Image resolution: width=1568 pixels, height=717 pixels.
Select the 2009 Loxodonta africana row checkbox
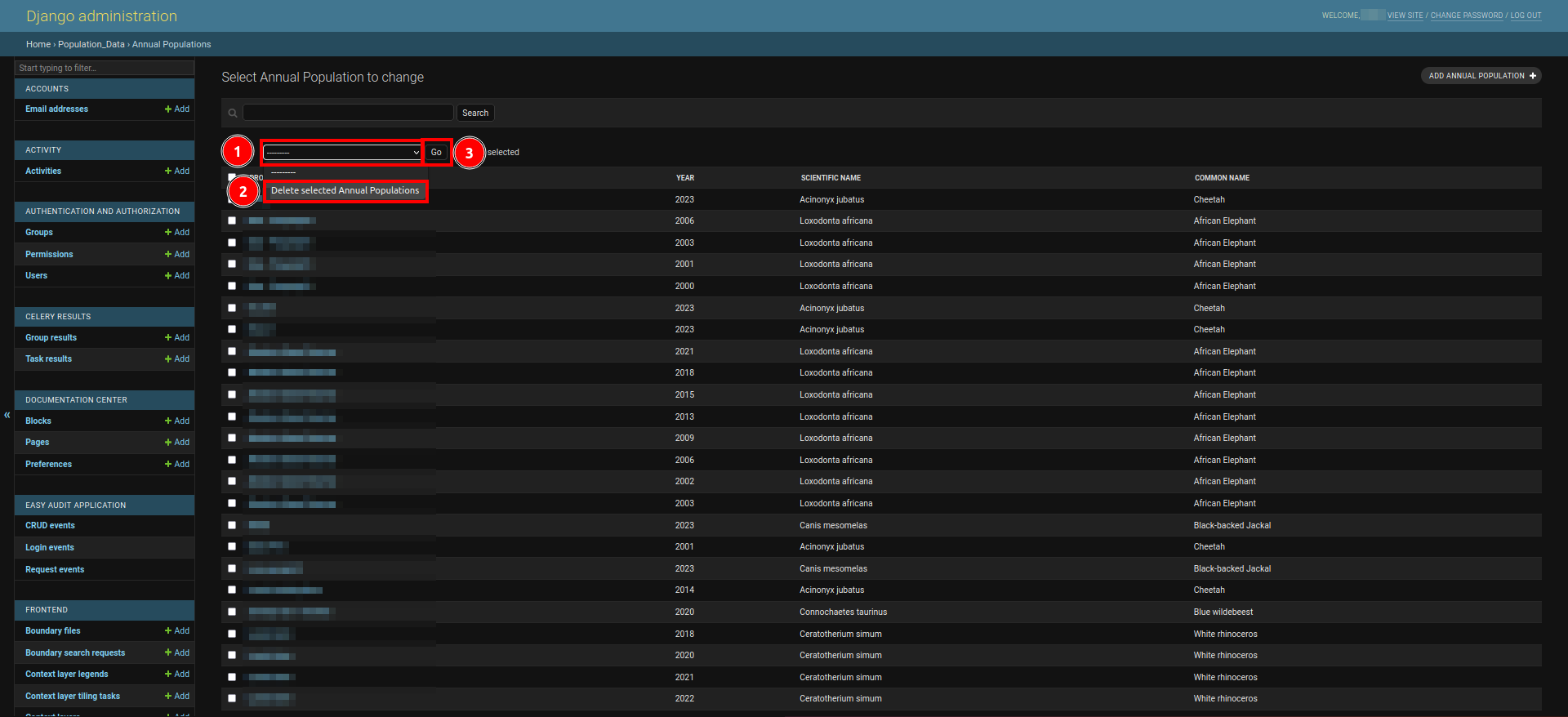point(232,438)
